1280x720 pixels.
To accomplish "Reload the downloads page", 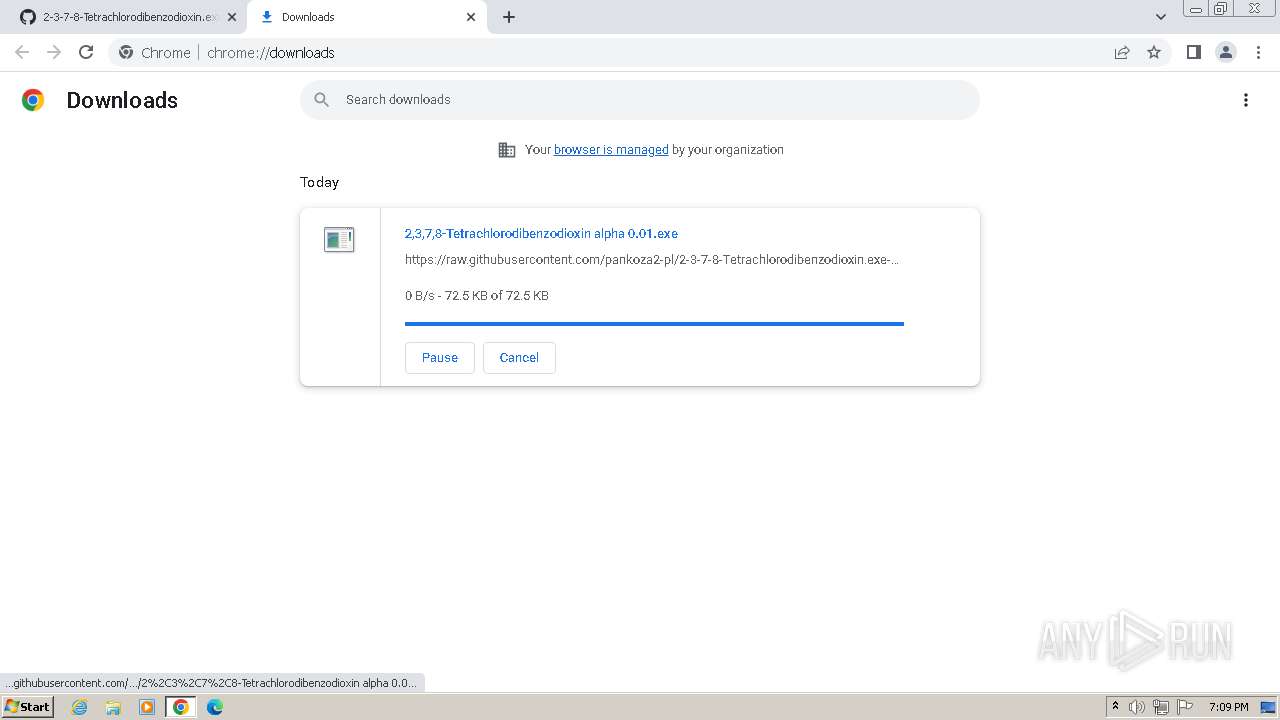I will coord(86,52).
